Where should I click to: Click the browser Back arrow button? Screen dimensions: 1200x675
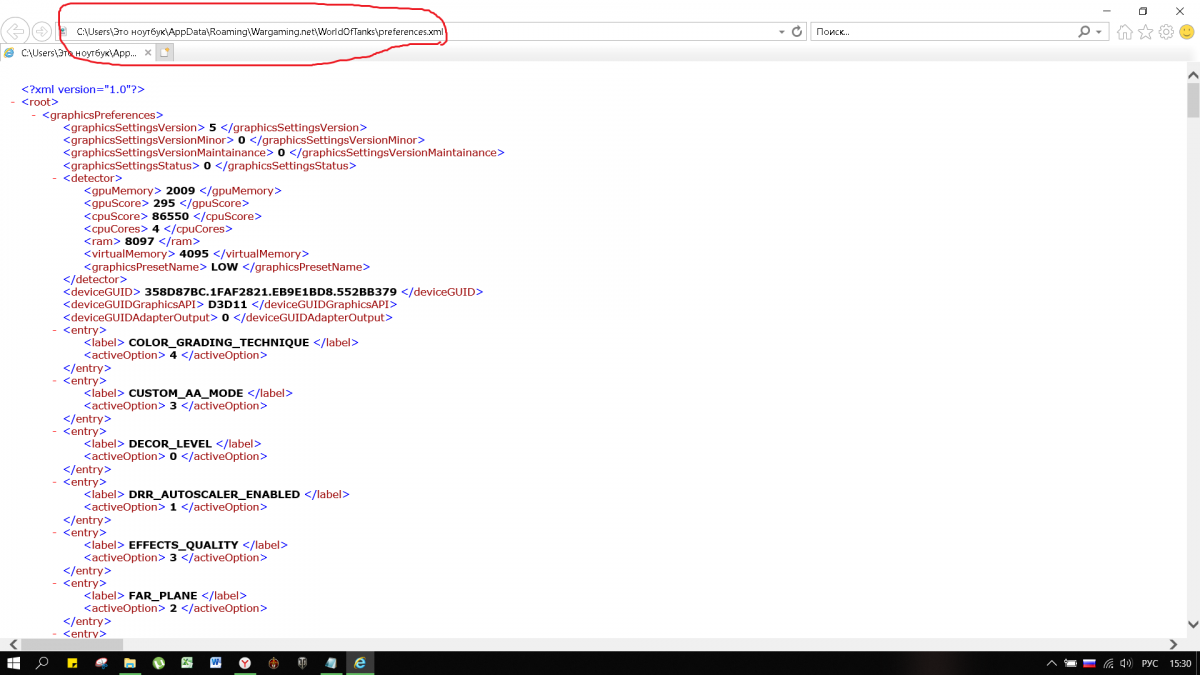(x=17, y=32)
